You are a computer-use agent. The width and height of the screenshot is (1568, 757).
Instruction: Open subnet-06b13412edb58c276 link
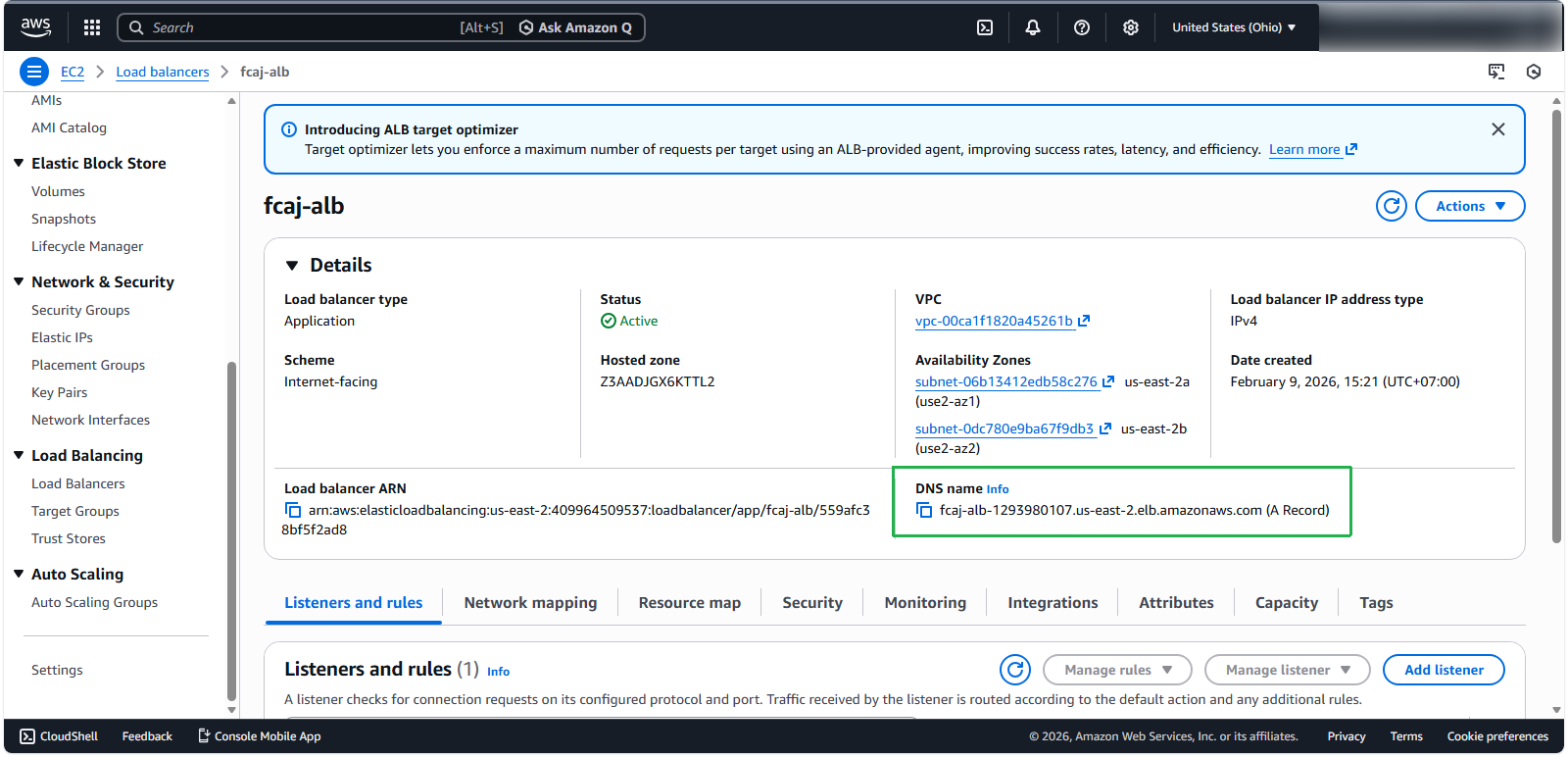point(1006,381)
